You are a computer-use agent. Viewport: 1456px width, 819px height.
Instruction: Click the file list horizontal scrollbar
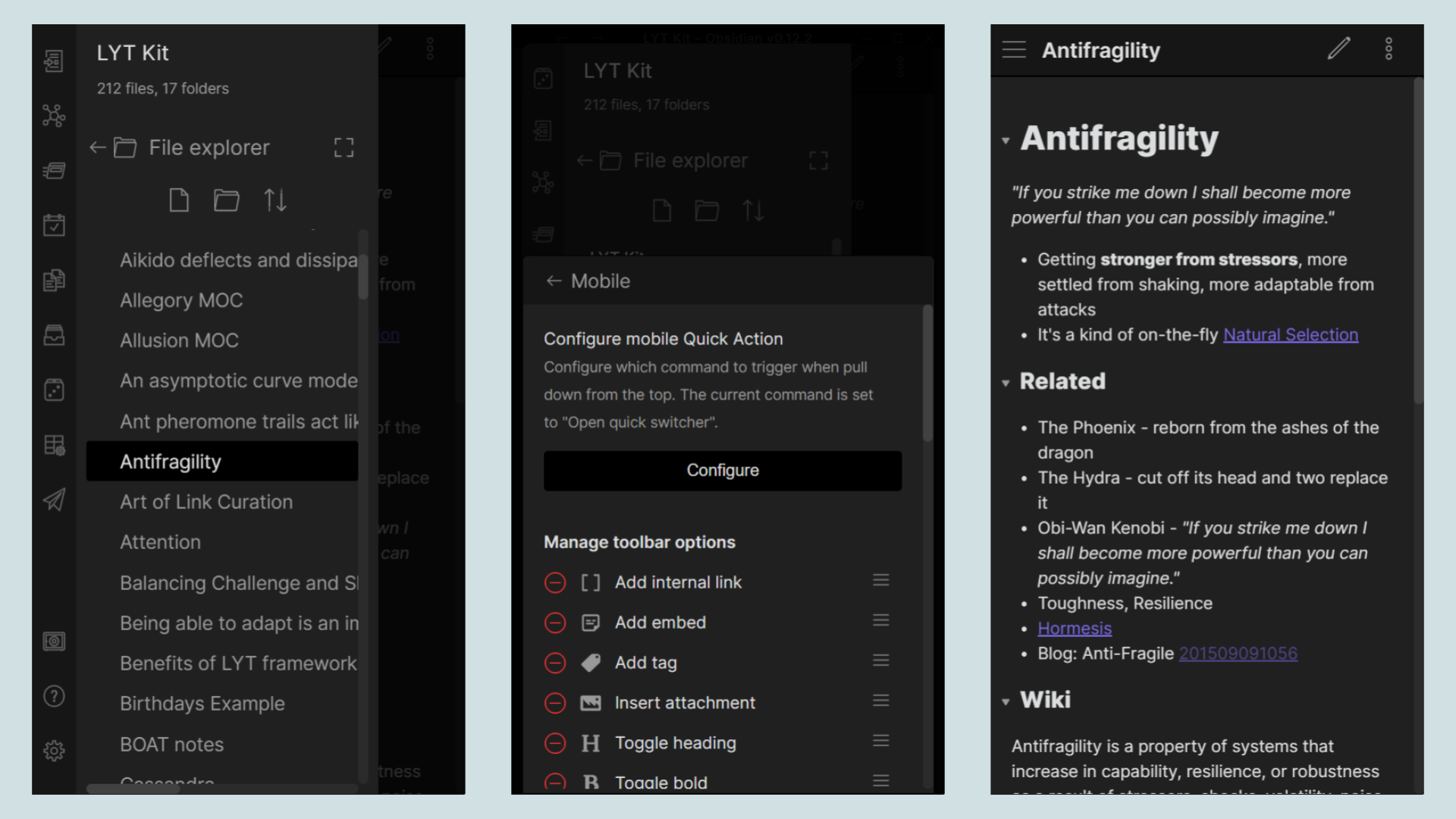(133, 789)
